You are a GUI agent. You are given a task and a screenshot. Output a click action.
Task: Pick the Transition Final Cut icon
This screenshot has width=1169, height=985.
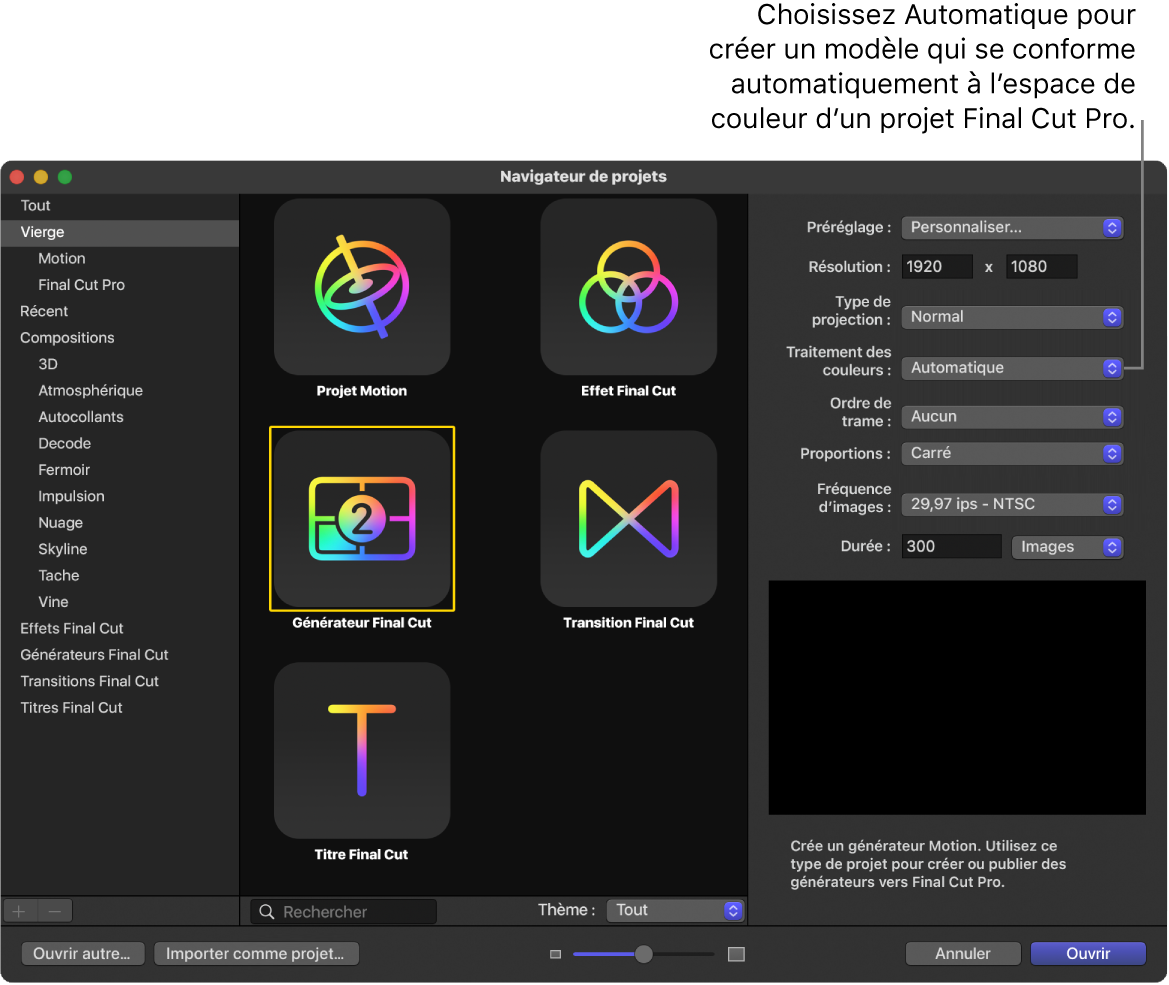click(x=628, y=518)
